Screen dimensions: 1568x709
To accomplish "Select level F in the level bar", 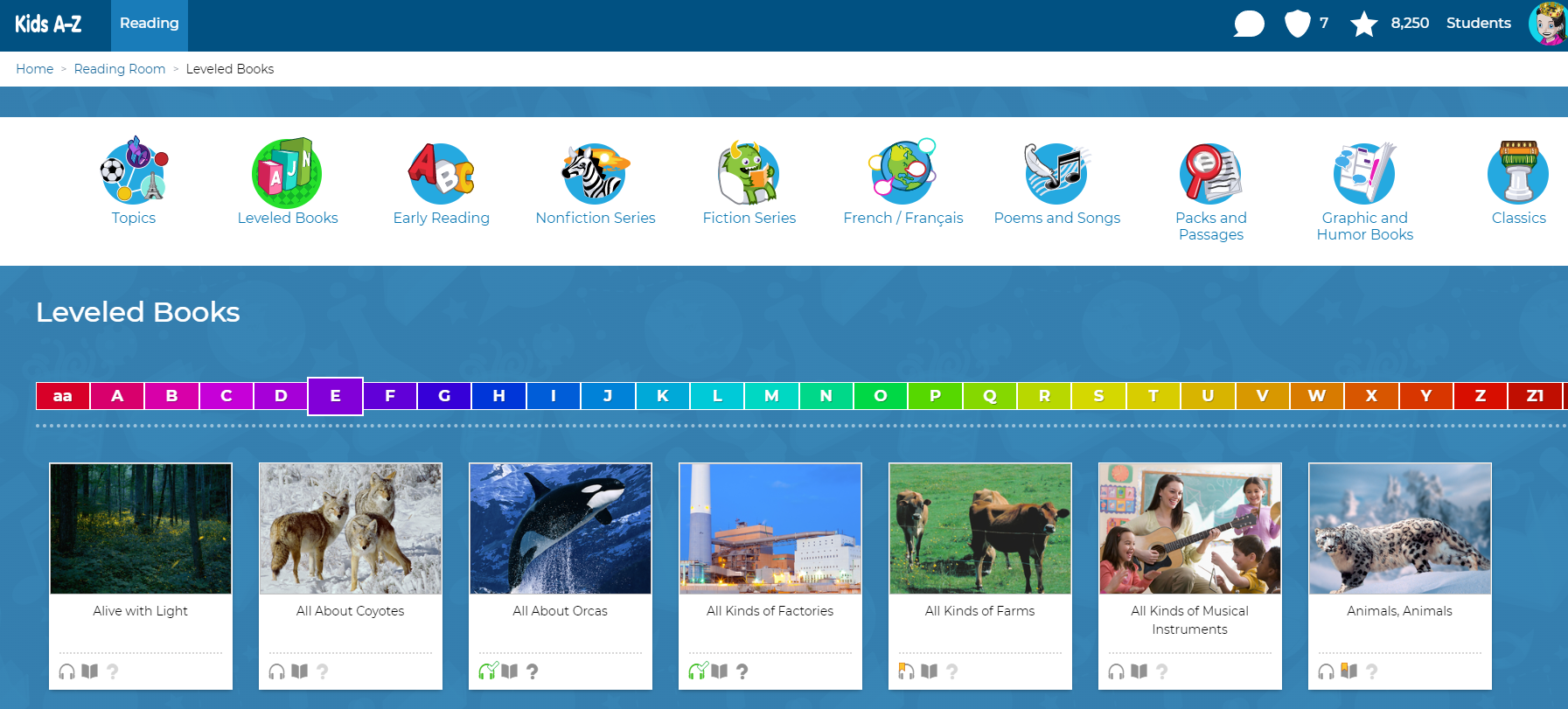I will tap(390, 396).
